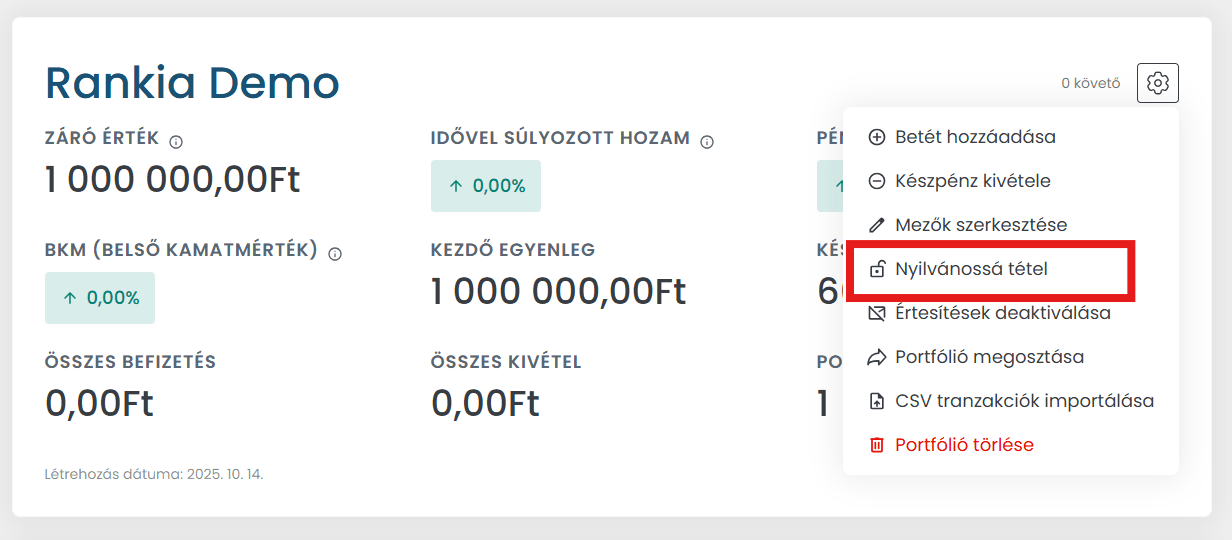1232x540 pixels.
Task: Click info icon beside Idővel súlyozott hozam
Action: coord(707,142)
